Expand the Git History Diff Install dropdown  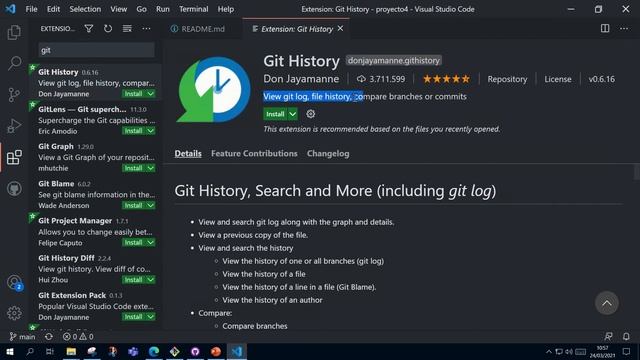point(151,280)
